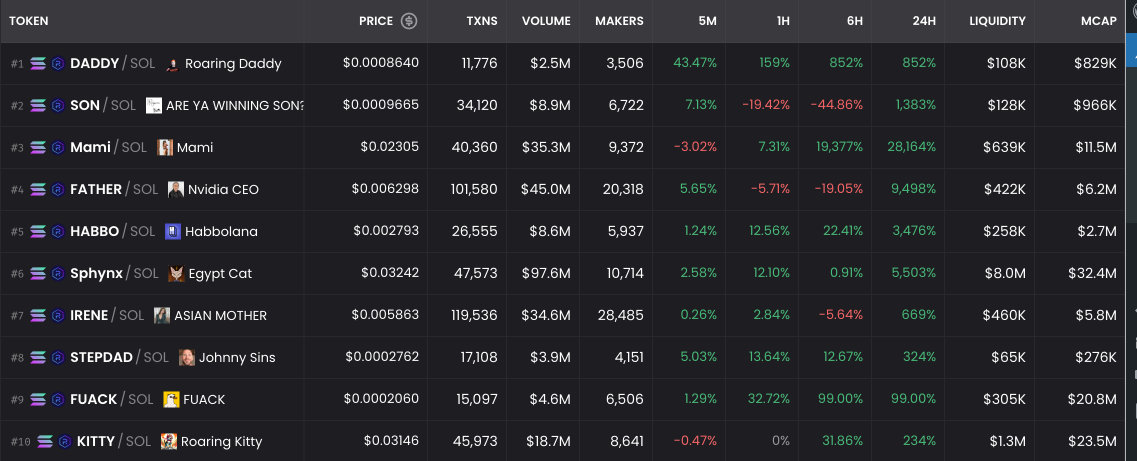Click the Mami volume $35.3M
The width and height of the screenshot is (1137, 461).
546,148
